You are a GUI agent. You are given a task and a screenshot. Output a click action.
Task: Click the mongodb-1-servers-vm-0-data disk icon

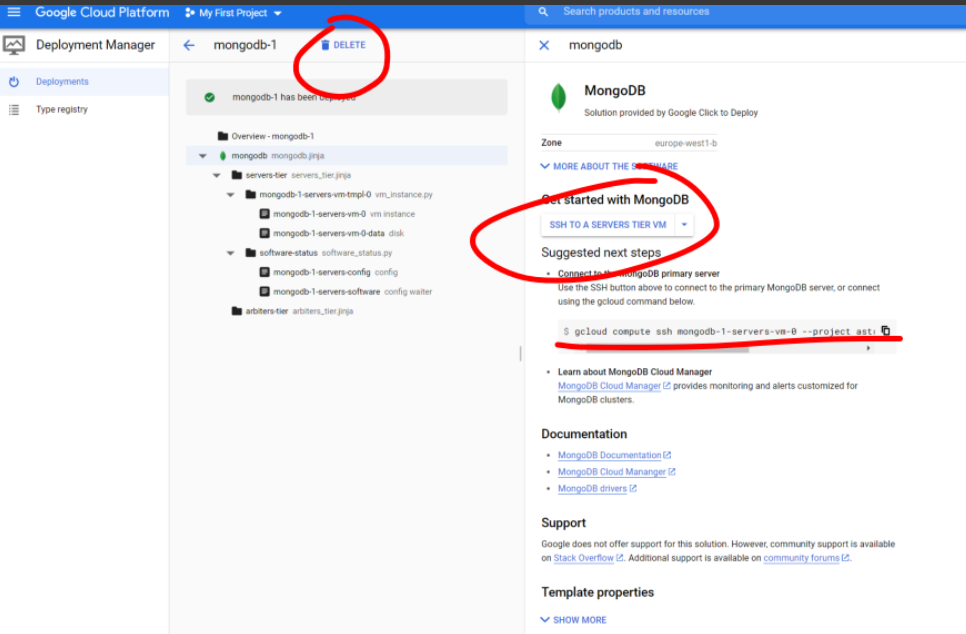(x=264, y=233)
